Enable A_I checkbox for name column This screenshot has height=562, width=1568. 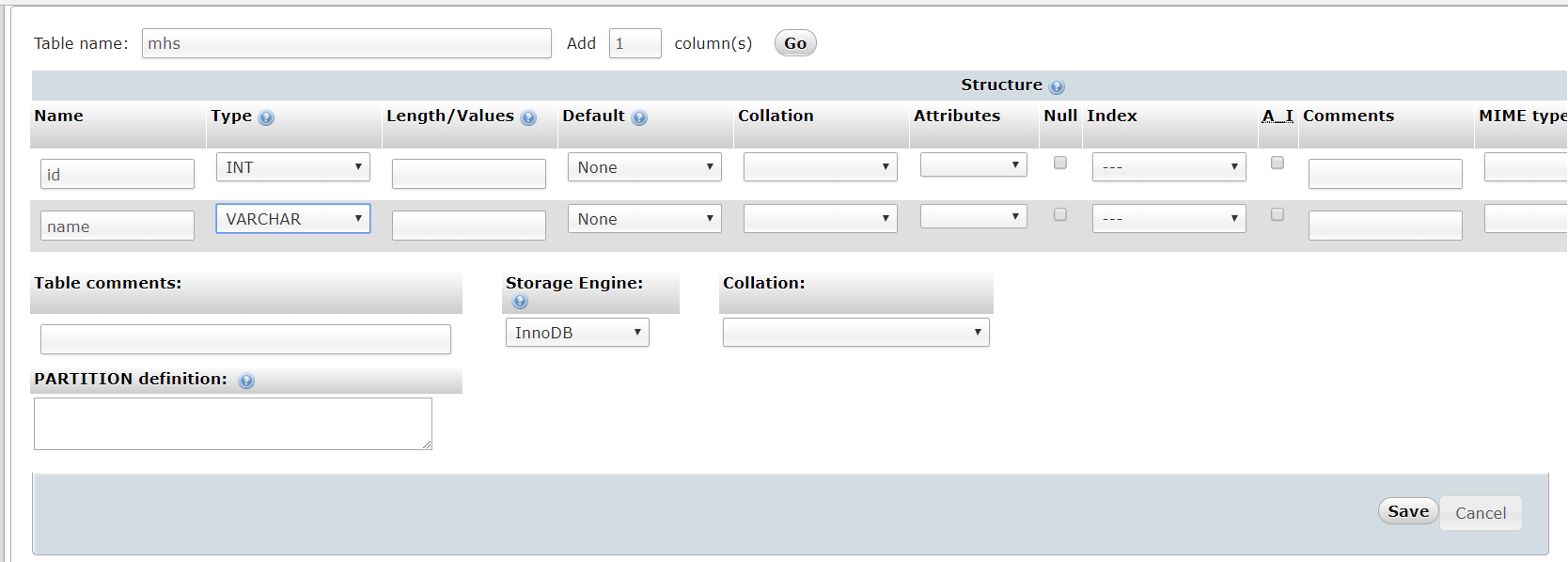[1278, 214]
